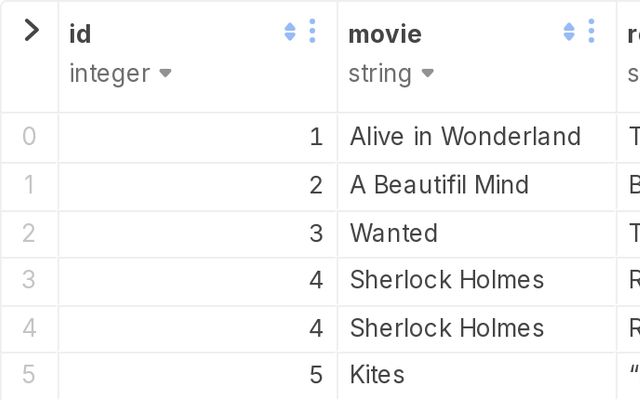Click the sort icon in movie column
The height and width of the screenshot is (400, 640).
[569, 33]
